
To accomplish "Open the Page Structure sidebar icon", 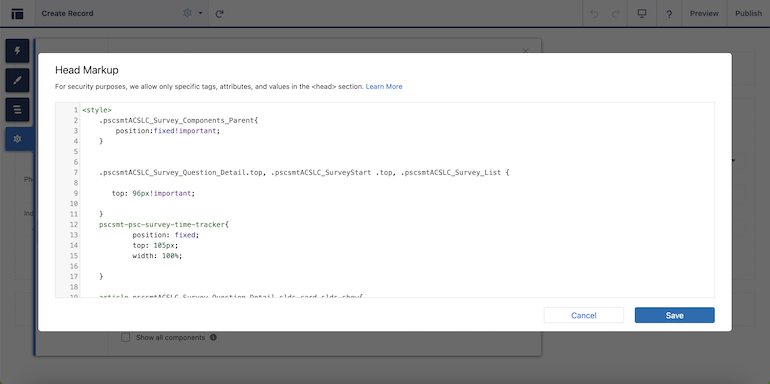I will [x=18, y=110].
